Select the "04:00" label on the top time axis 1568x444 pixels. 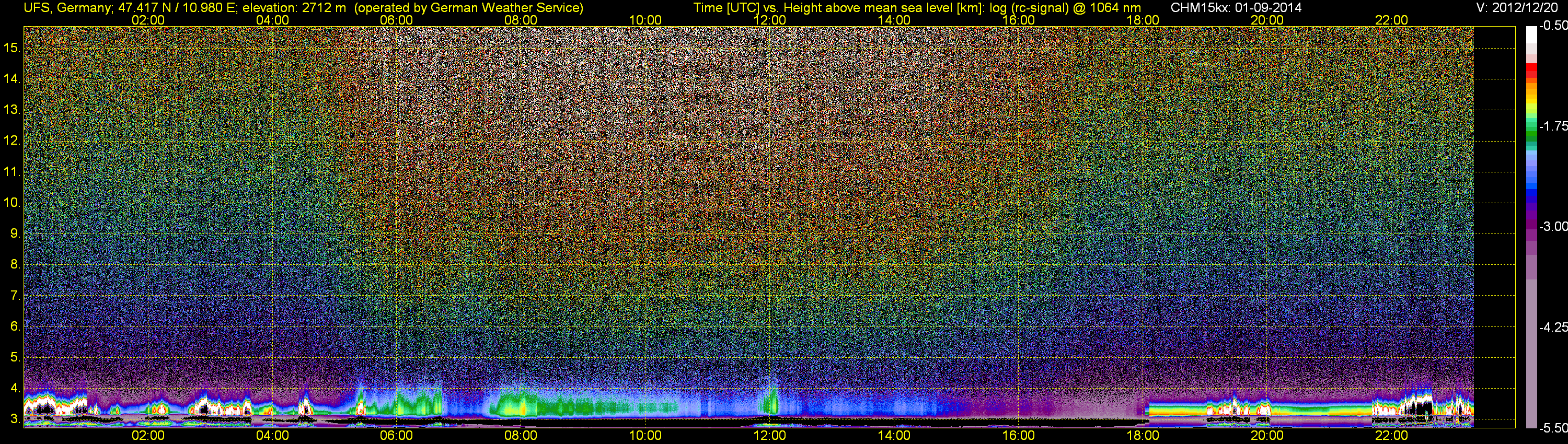272,20
